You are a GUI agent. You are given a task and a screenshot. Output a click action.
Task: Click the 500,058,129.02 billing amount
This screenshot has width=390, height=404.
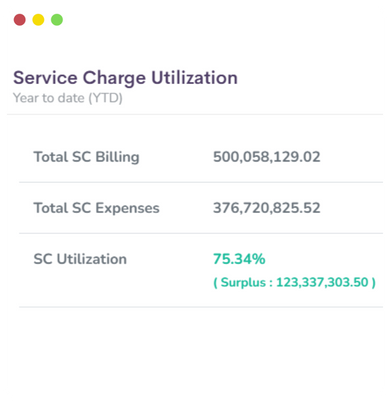(267, 157)
